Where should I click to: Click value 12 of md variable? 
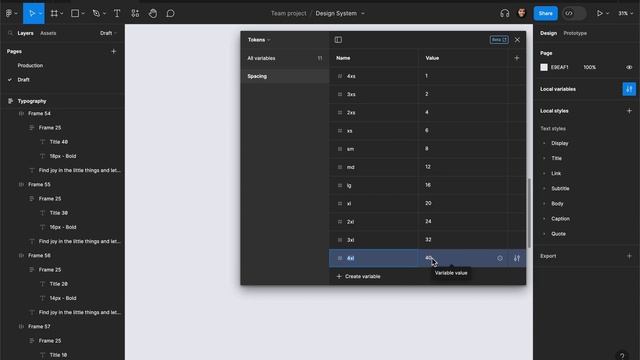click(x=428, y=167)
